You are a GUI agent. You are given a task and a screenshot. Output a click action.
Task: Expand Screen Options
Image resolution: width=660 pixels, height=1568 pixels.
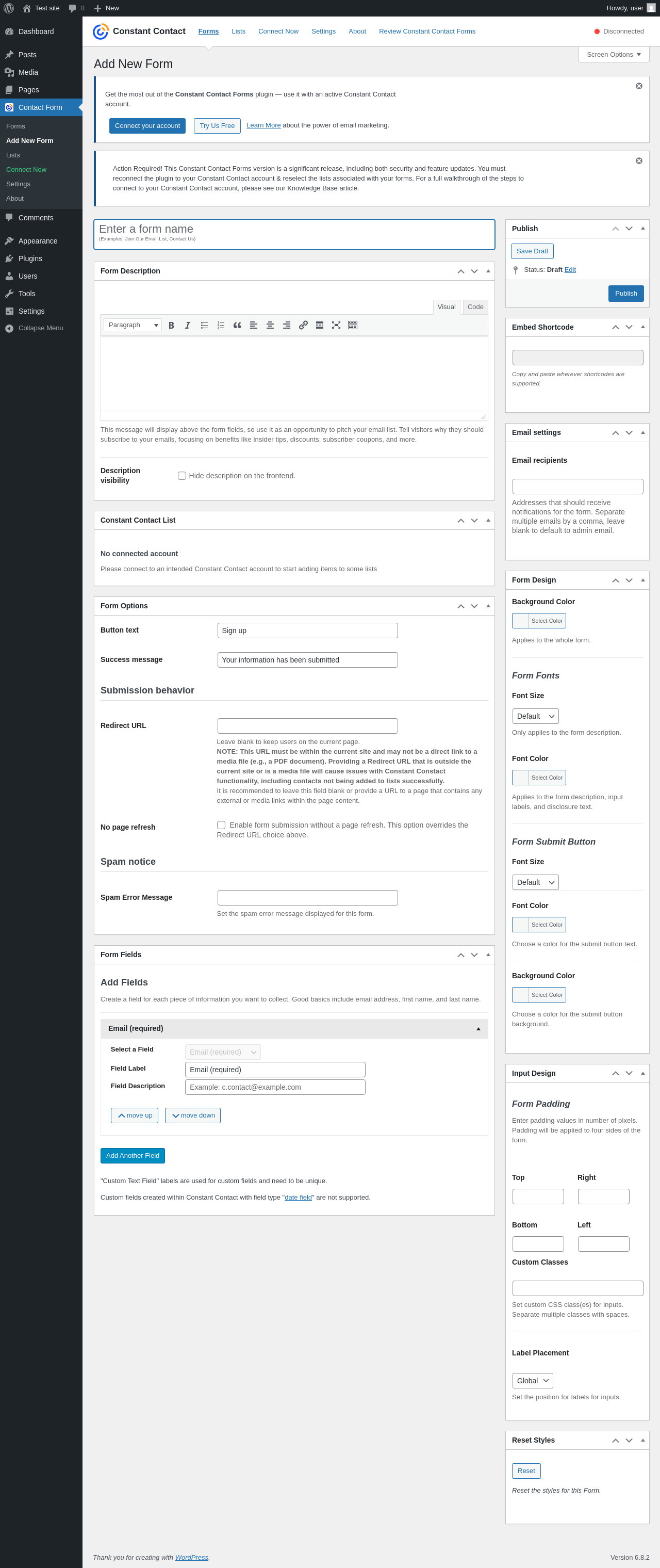tap(613, 55)
